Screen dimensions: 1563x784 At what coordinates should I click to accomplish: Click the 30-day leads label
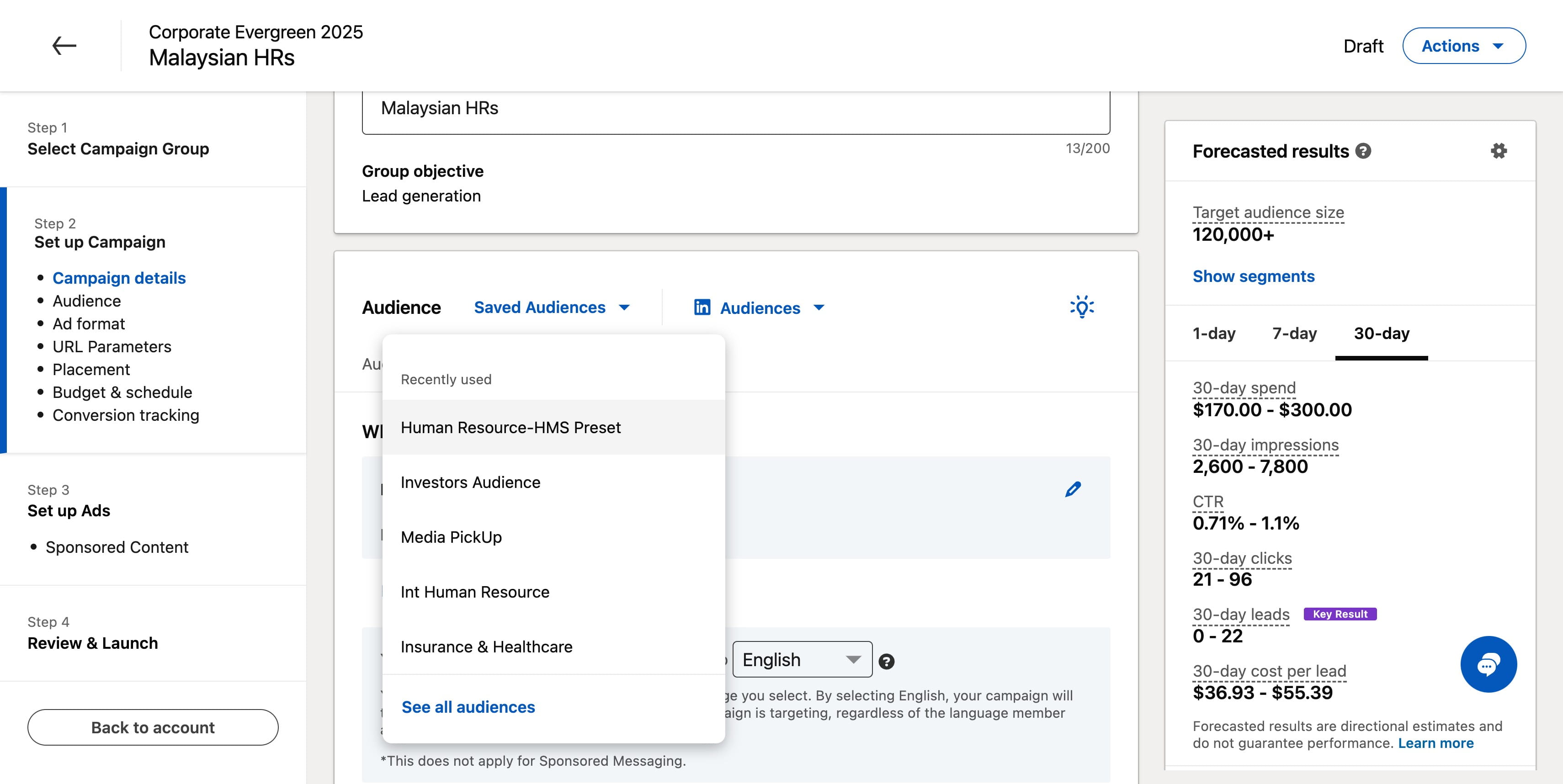(x=1241, y=615)
